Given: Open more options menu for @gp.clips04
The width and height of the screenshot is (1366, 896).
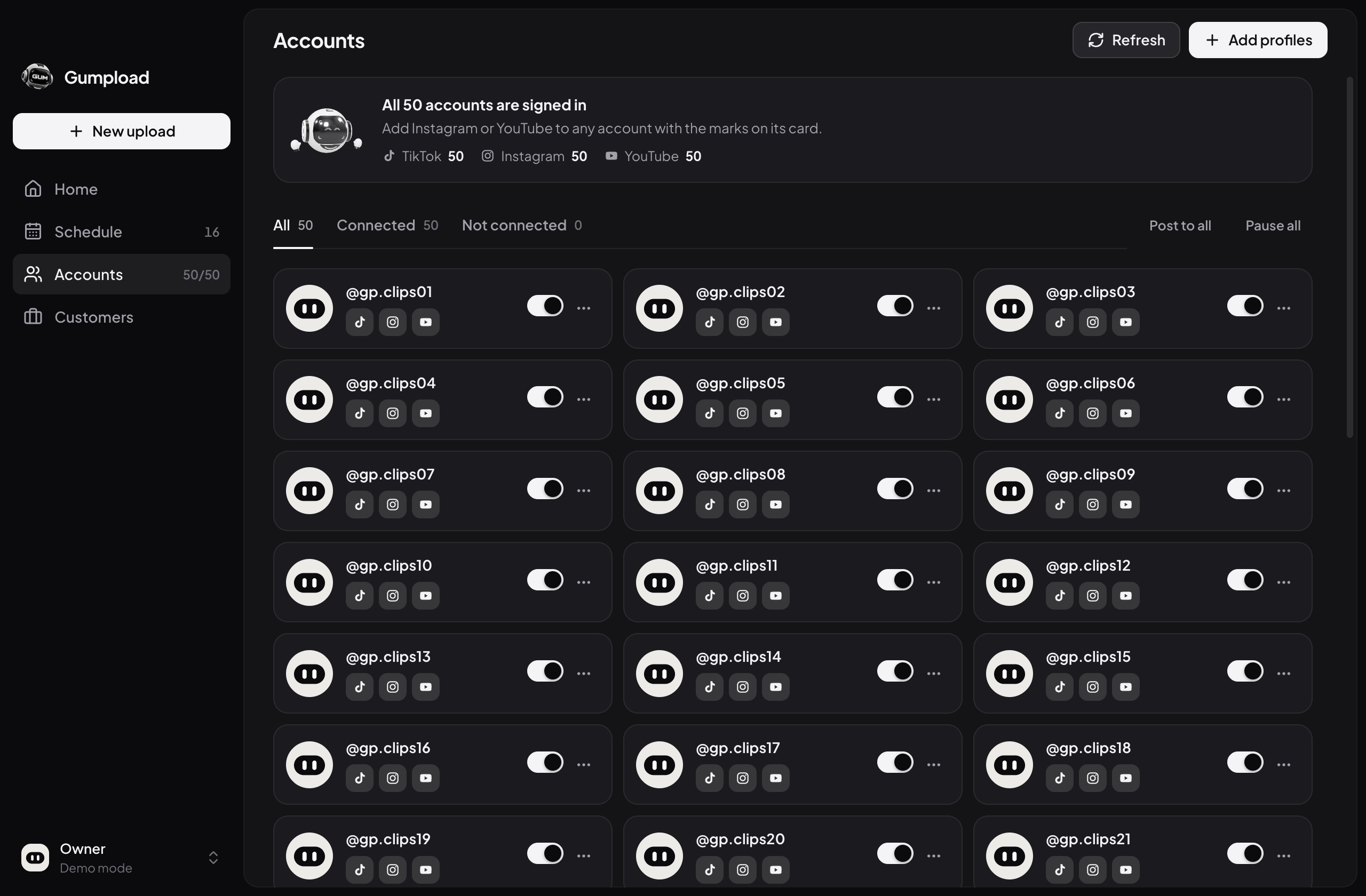Looking at the screenshot, I should 584,399.
